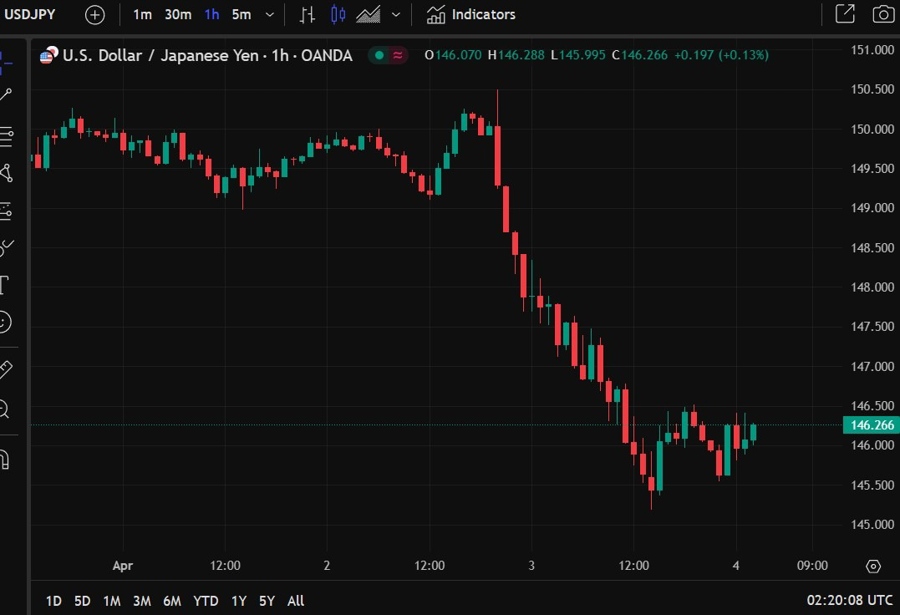This screenshot has height=615, width=900.
Task: Open the Indicators panel
Action: [x=471, y=15]
